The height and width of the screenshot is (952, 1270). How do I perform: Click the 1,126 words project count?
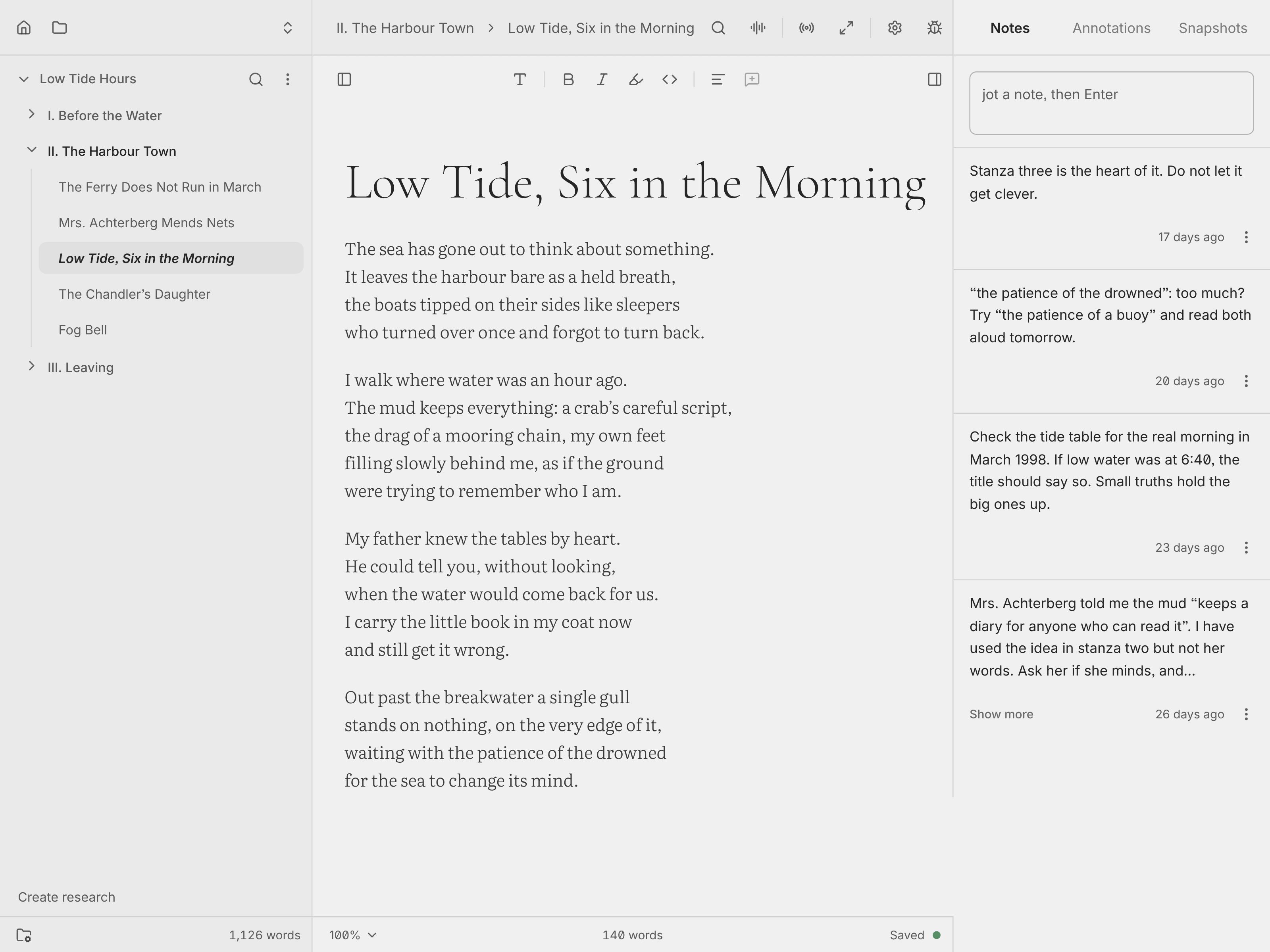[265, 935]
